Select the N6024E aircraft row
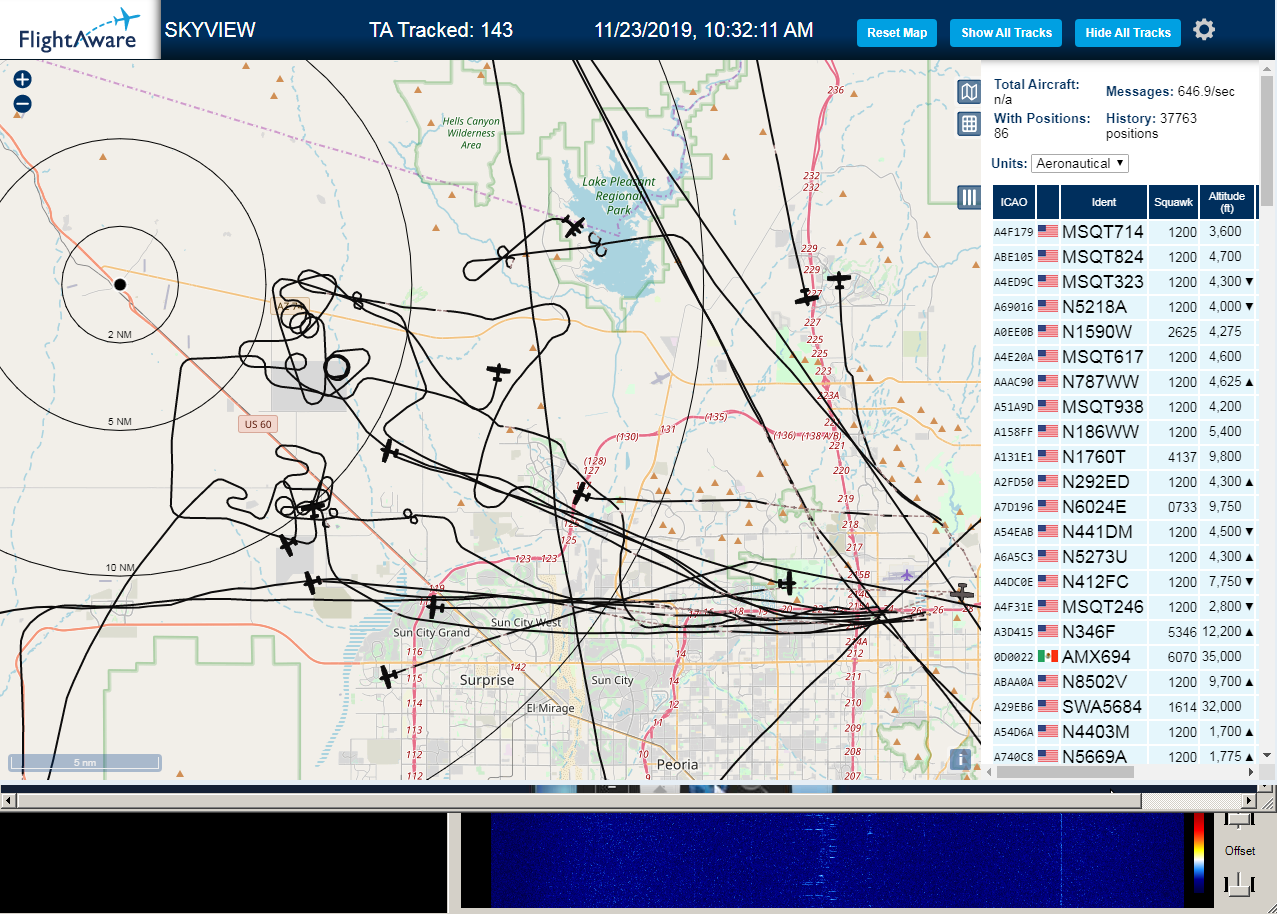 1124,507
